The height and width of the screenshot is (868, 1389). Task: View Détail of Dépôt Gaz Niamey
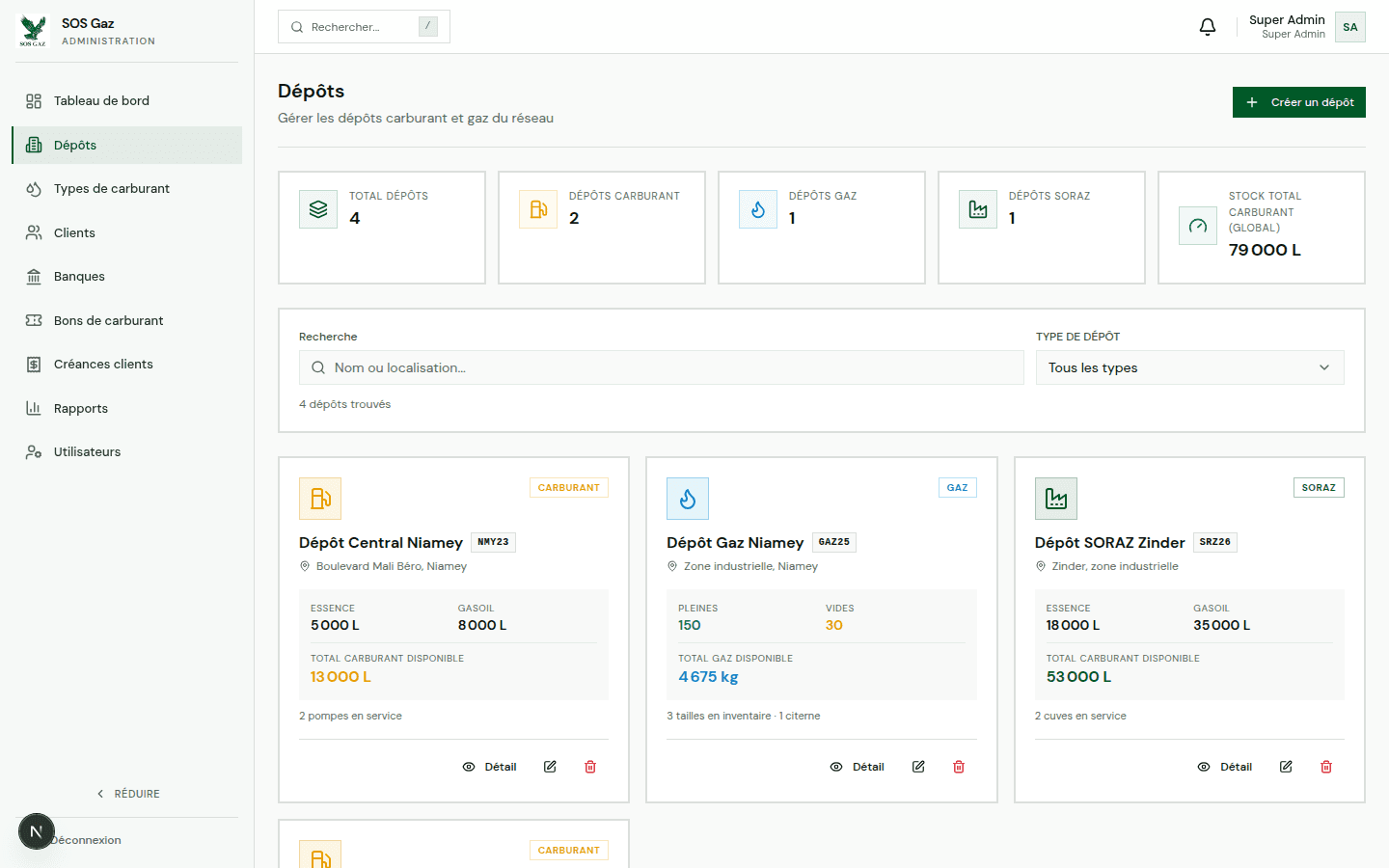click(x=858, y=767)
